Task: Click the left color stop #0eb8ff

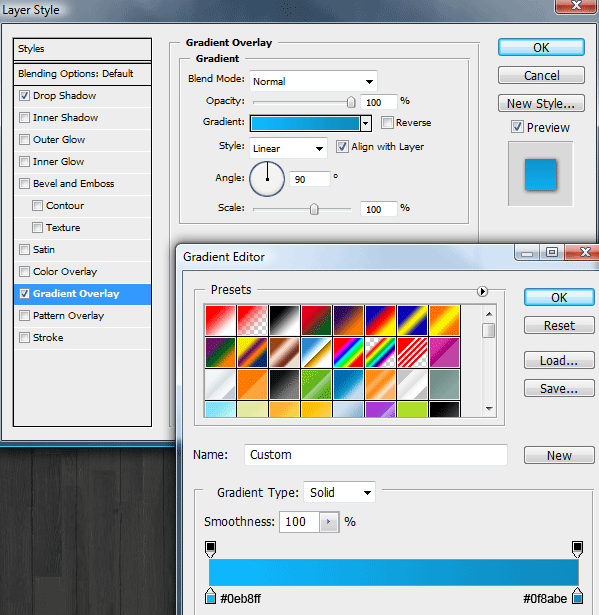Action: 211,596
